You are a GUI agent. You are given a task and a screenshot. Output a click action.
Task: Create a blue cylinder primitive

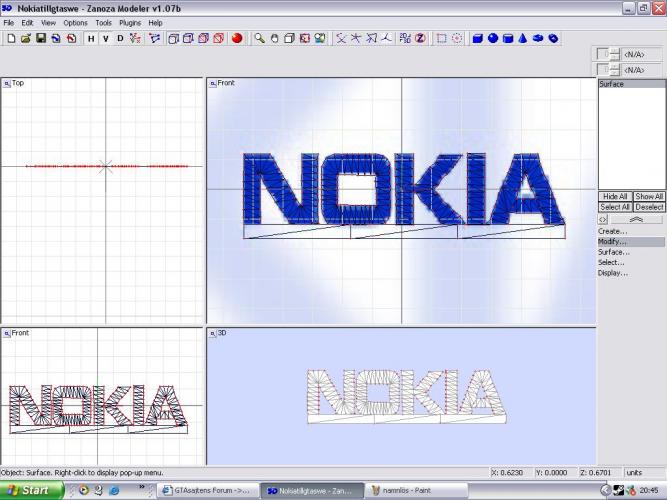[x=508, y=39]
